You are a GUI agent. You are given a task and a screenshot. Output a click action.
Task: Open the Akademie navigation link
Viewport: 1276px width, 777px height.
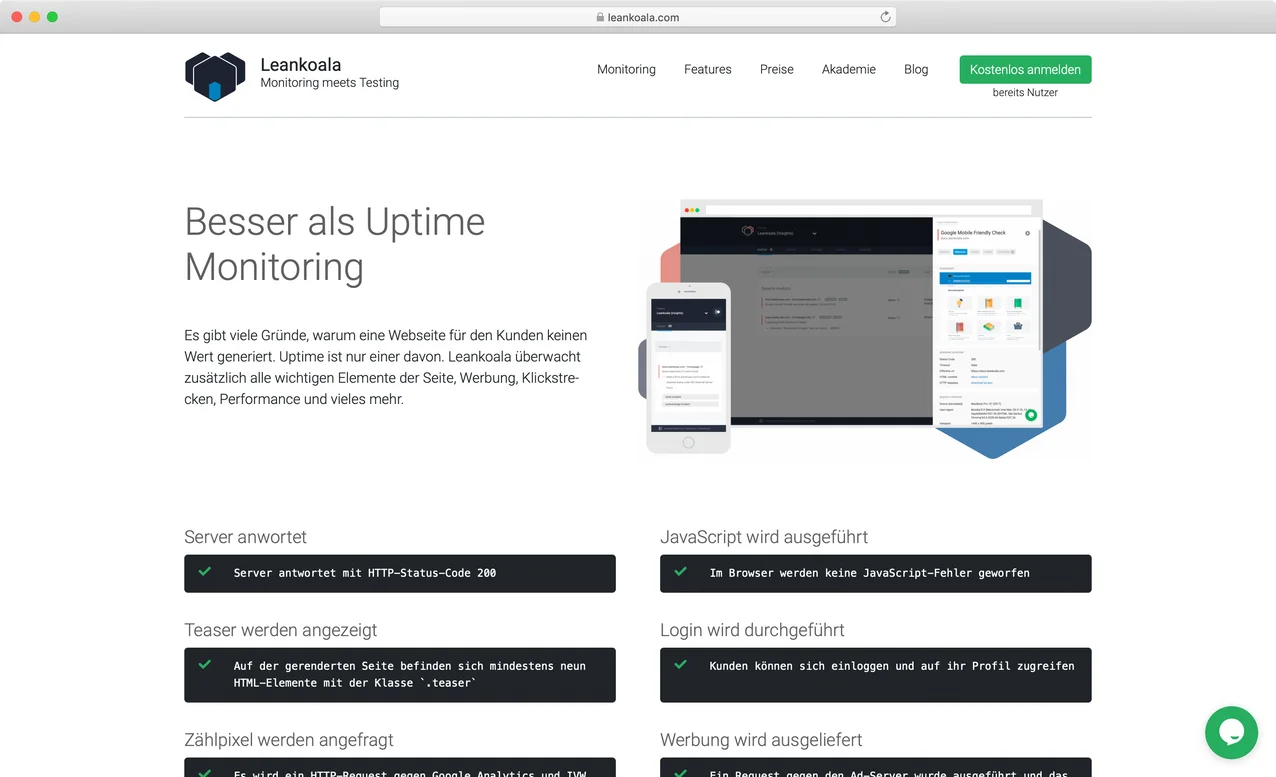(x=848, y=69)
